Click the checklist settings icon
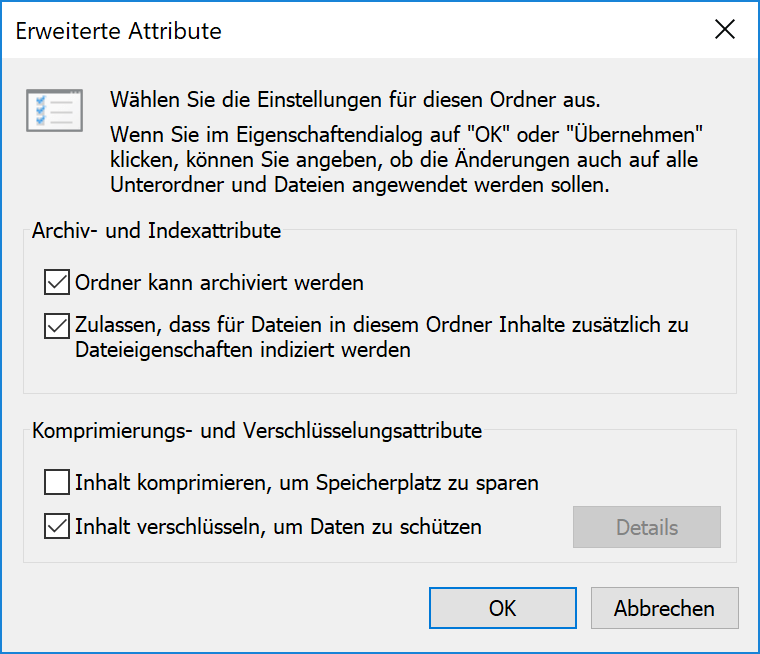The width and height of the screenshot is (760, 654). point(54,111)
